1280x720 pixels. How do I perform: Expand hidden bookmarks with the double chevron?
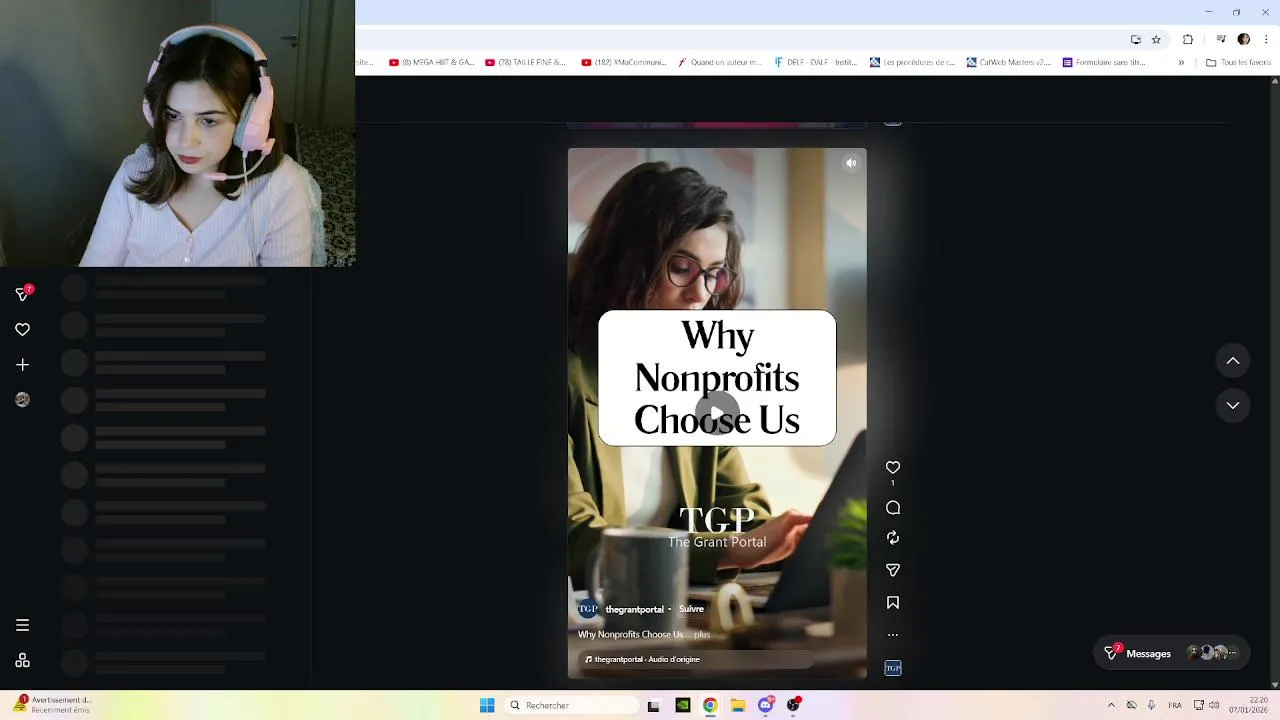[x=1181, y=62]
